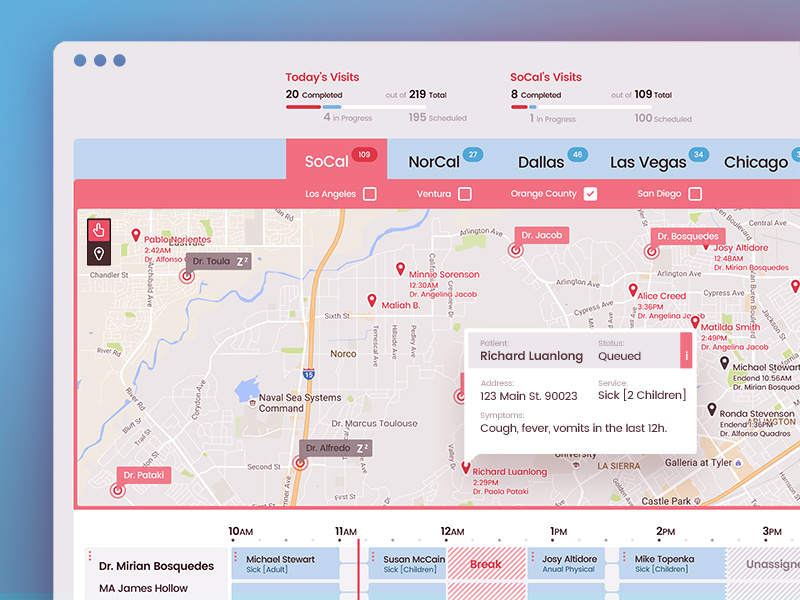Click the 100 Scheduled count
The image size is (800, 600).
point(663,118)
